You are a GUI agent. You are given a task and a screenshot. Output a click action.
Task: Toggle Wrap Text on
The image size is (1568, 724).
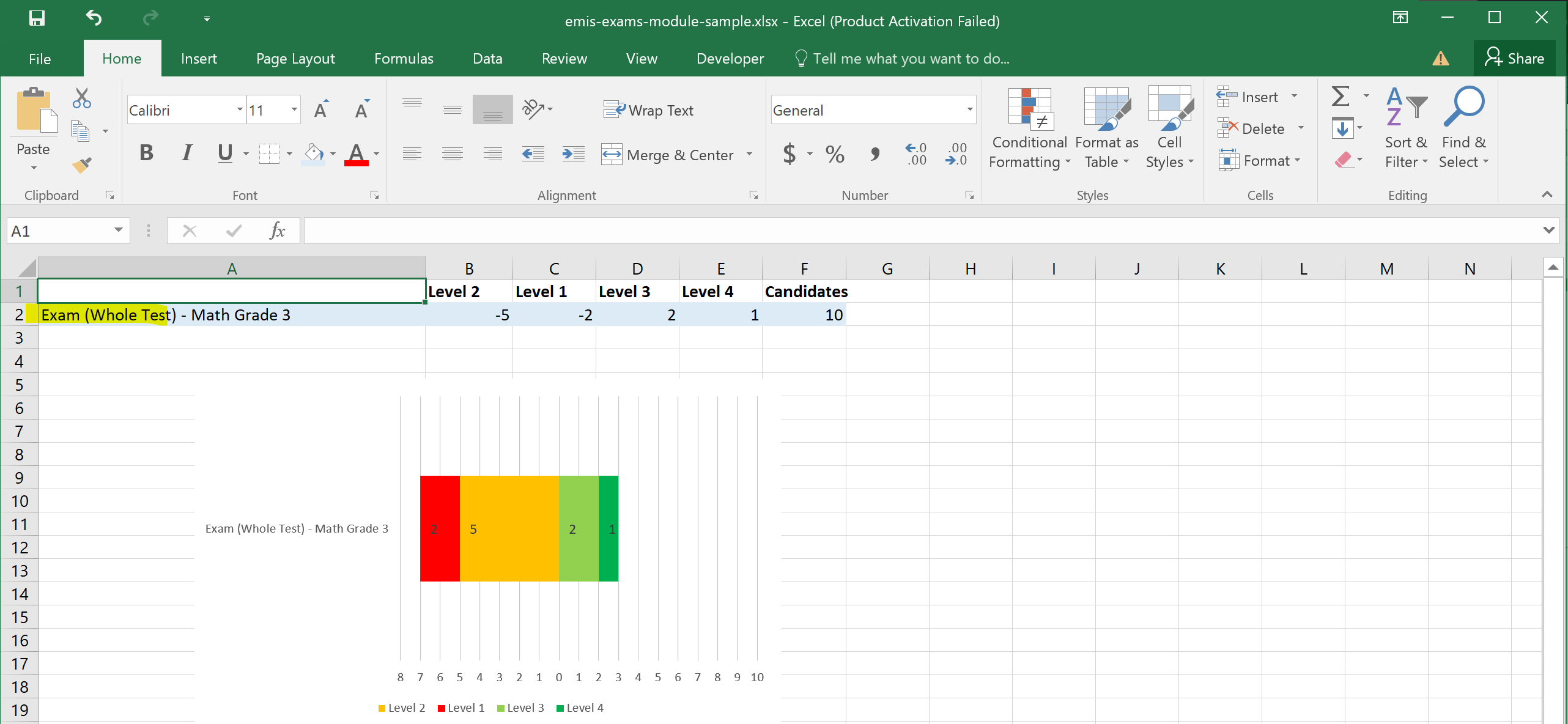pos(649,110)
